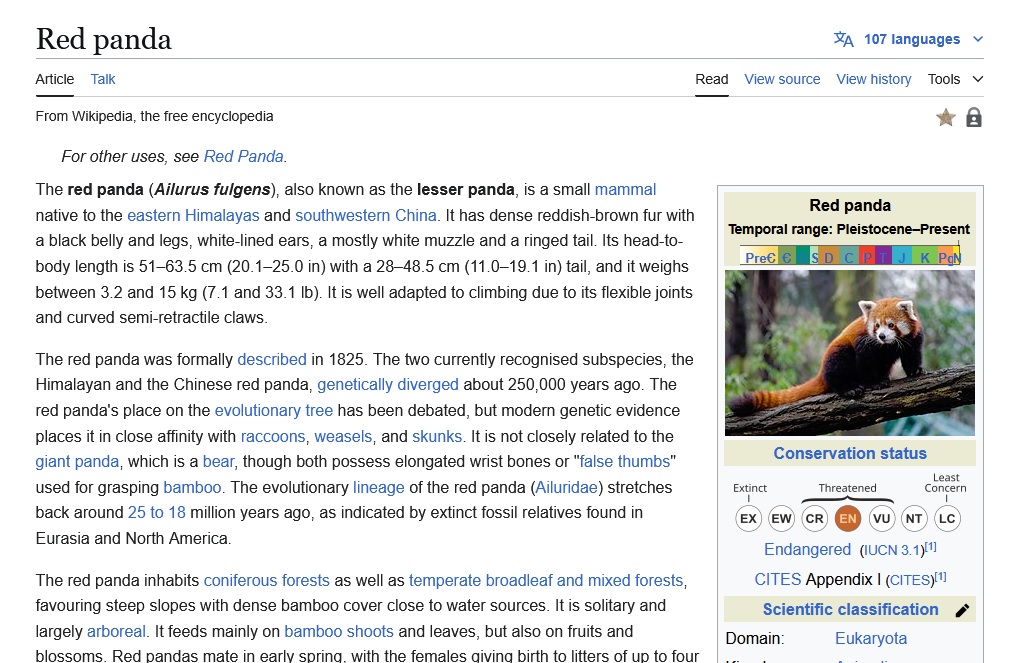1014x663 pixels.
Task: Select the VU status circle
Action: [881, 519]
